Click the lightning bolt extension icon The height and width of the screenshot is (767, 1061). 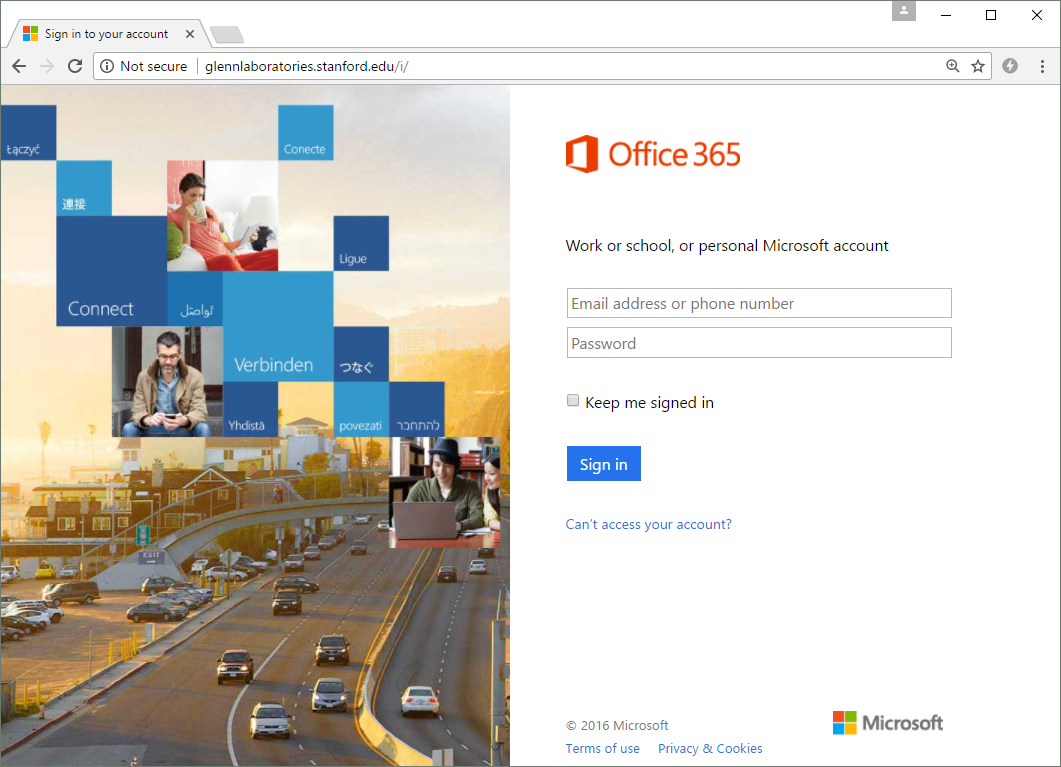tap(1010, 66)
